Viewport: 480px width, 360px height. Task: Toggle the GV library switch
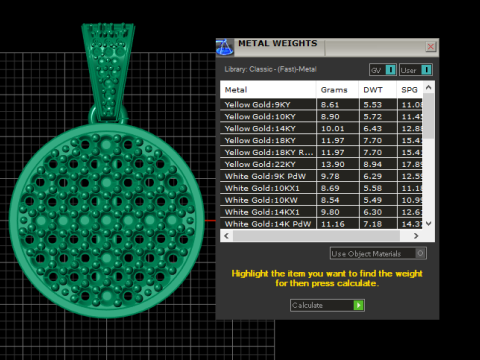(x=383, y=70)
